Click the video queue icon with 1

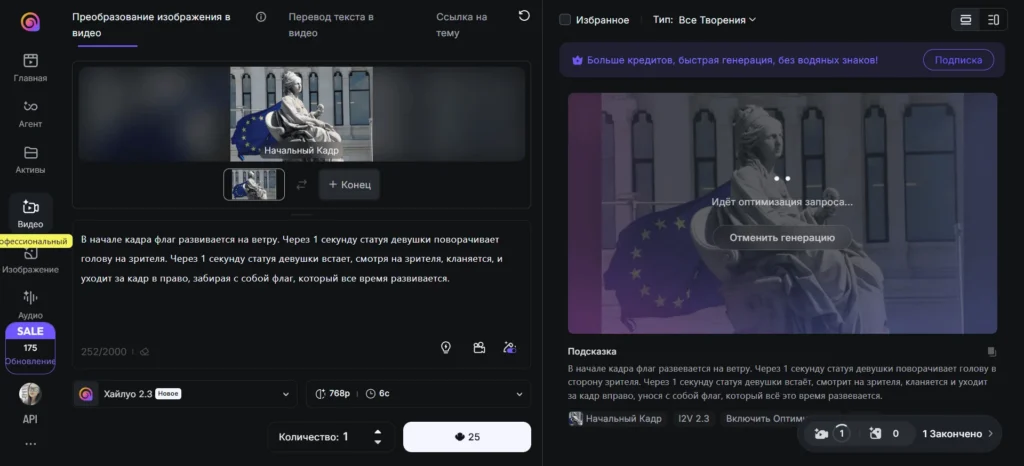pyautogui.click(x=831, y=433)
